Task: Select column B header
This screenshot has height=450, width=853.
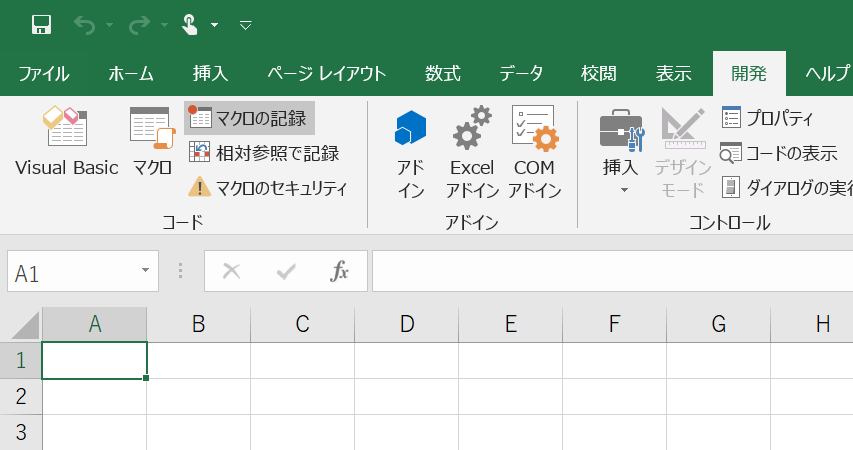Action: coord(199,324)
